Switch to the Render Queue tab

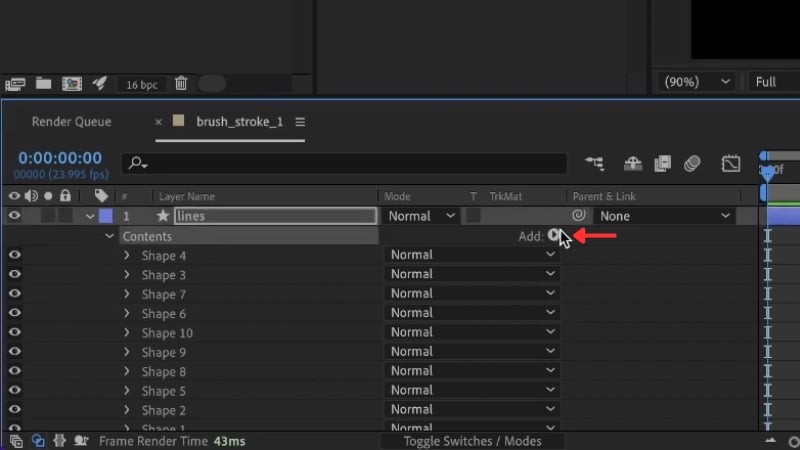click(71, 121)
